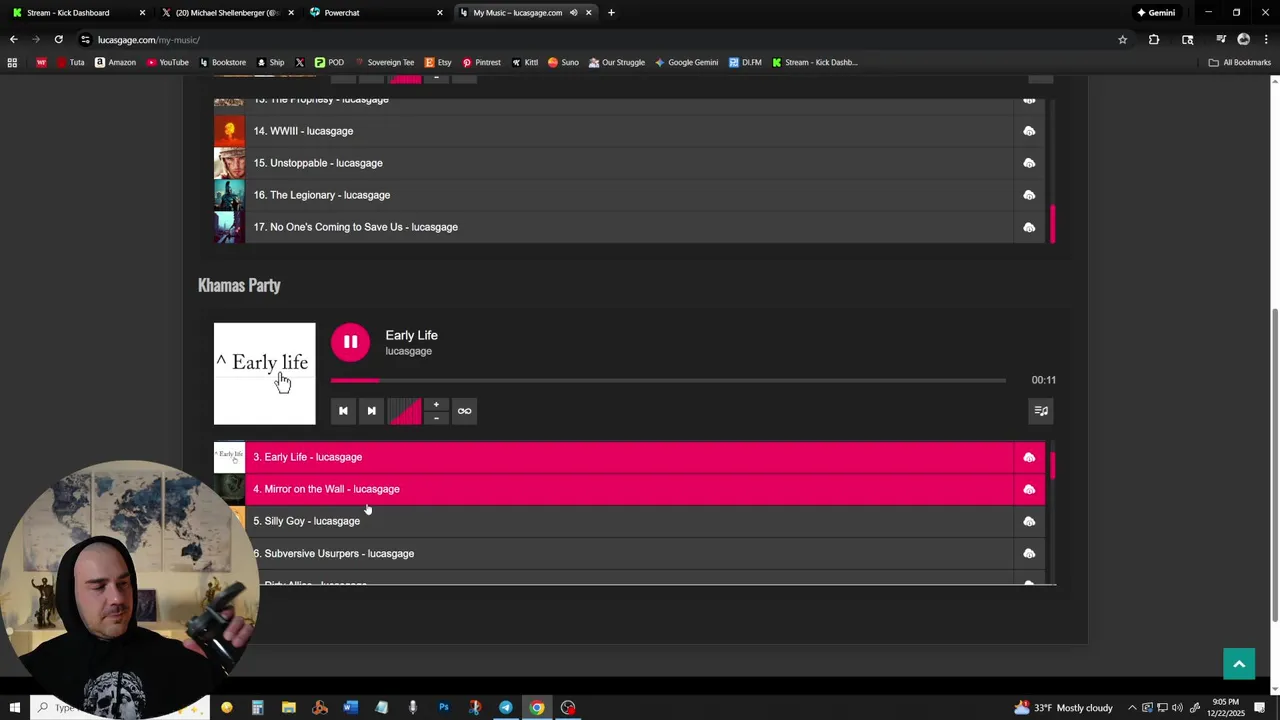Click the Unstoppable track thumbnail
Image resolution: width=1280 pixels, height=720 pixels.
[x=229, y=163]
